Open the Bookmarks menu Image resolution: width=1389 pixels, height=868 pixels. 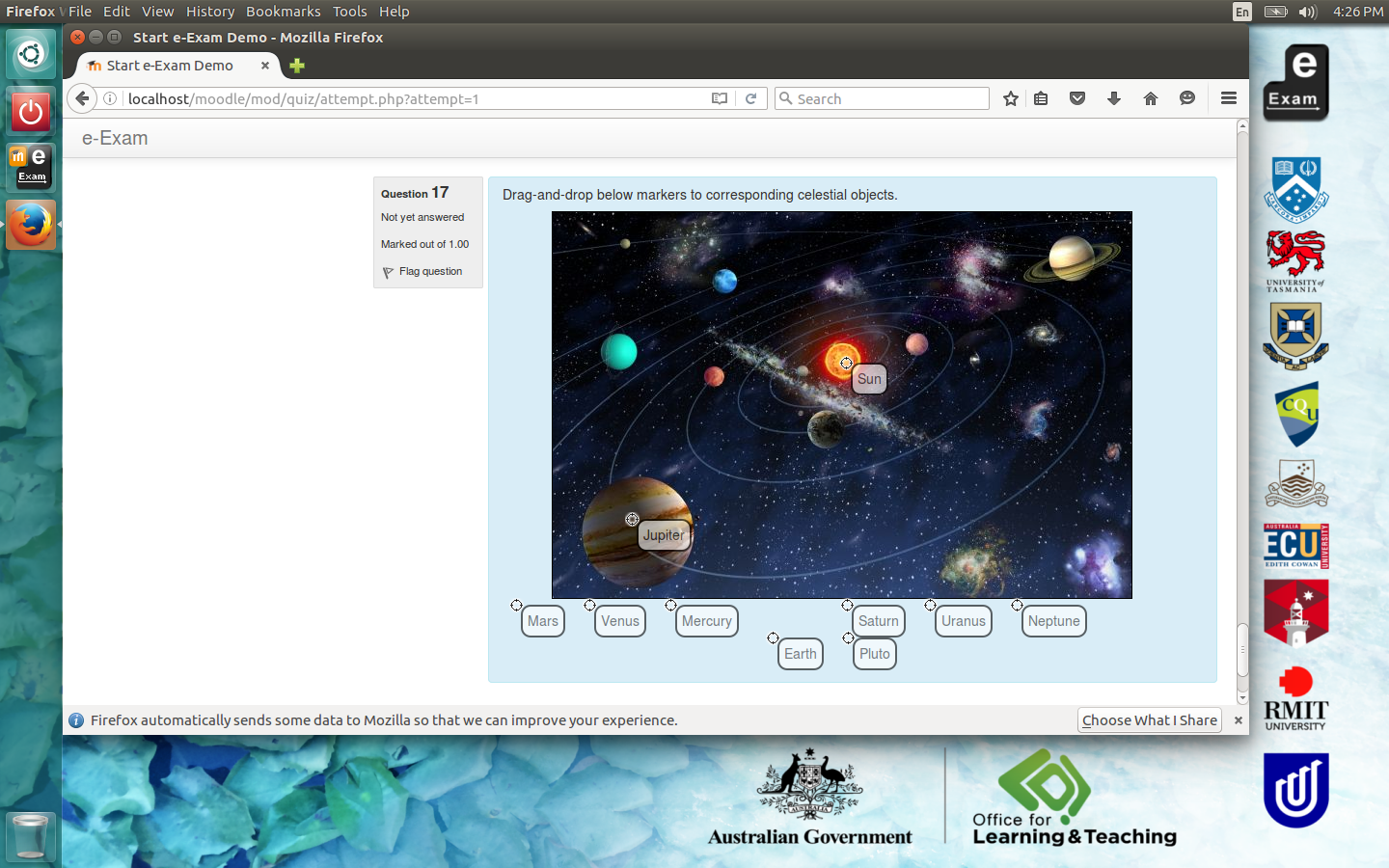pyautogui.click(x=283, y=12)
